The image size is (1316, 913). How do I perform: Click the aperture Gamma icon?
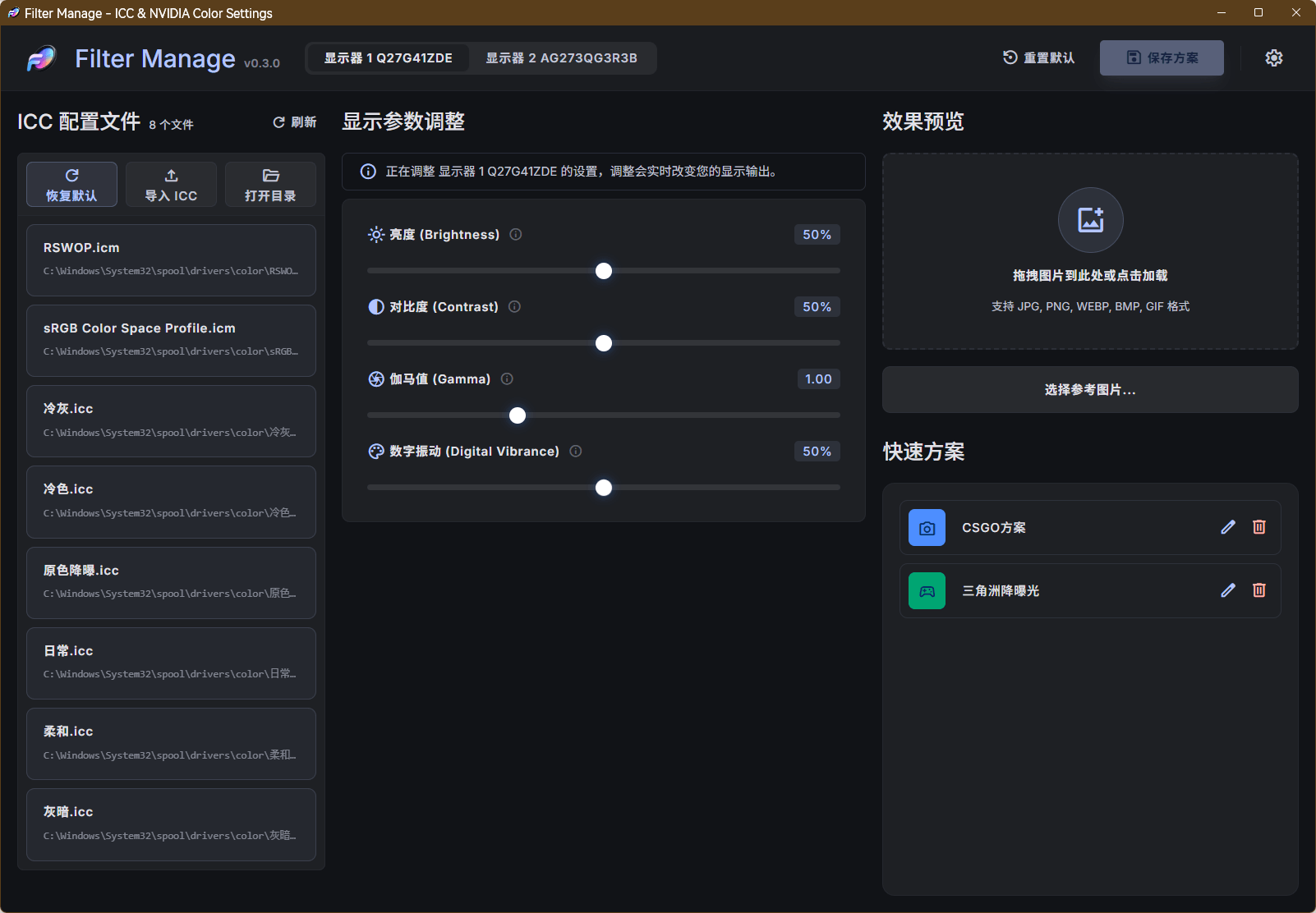(376, 379)
